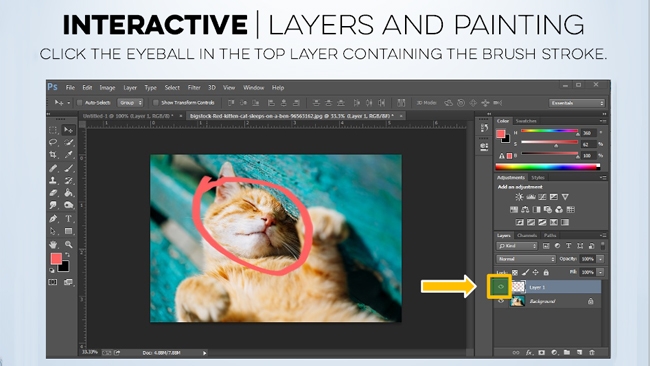Select the Pen tool
The width and height of the screenshot is (650, 366).
(53, 218)
